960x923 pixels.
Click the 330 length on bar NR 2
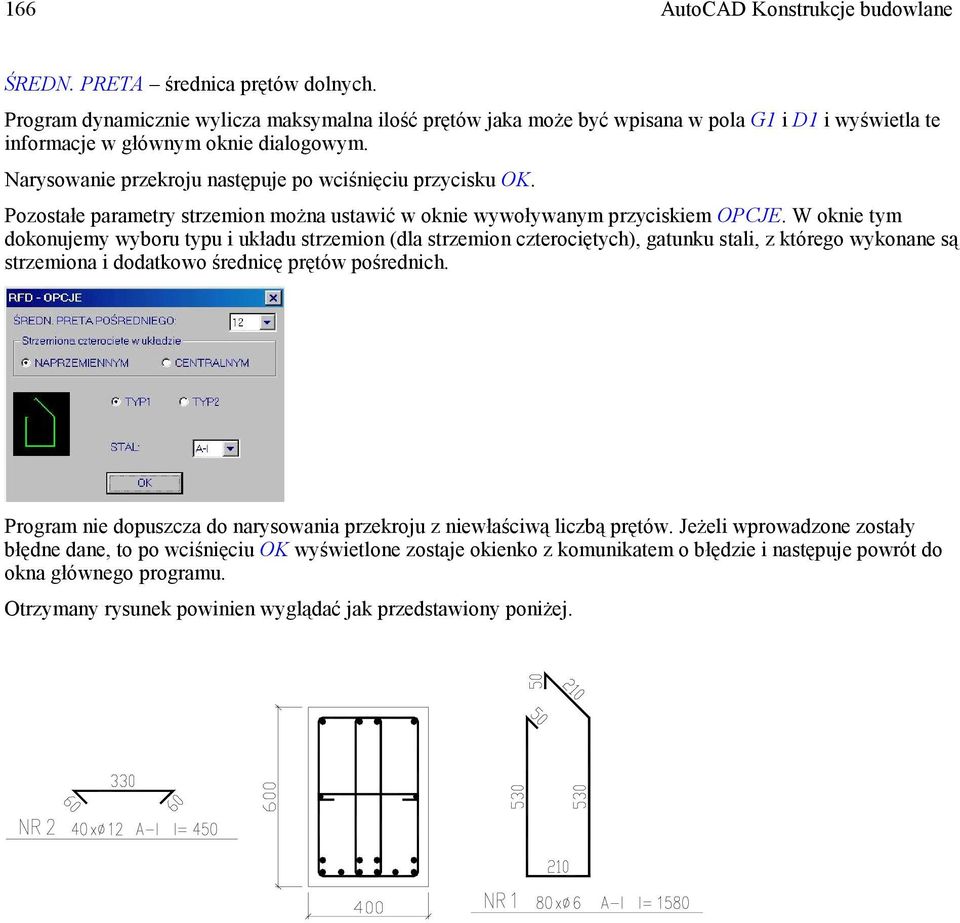122,781
